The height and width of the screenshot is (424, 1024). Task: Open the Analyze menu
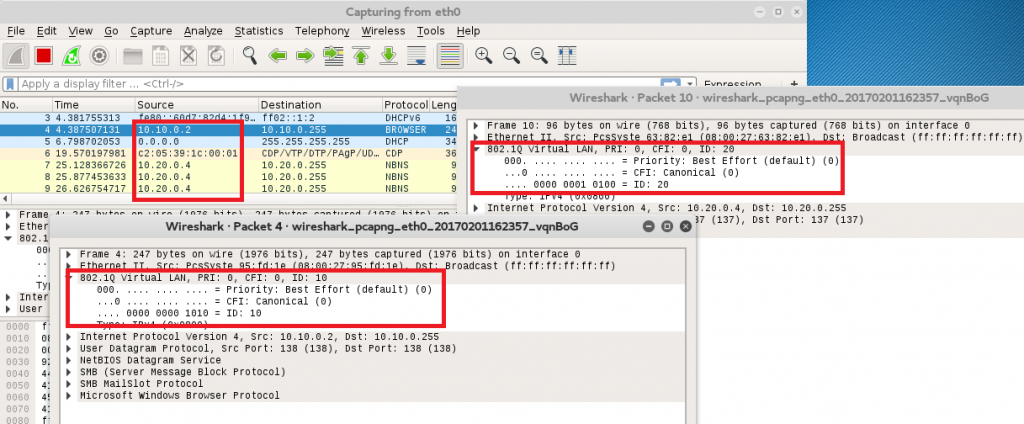(x=203, y=31)
